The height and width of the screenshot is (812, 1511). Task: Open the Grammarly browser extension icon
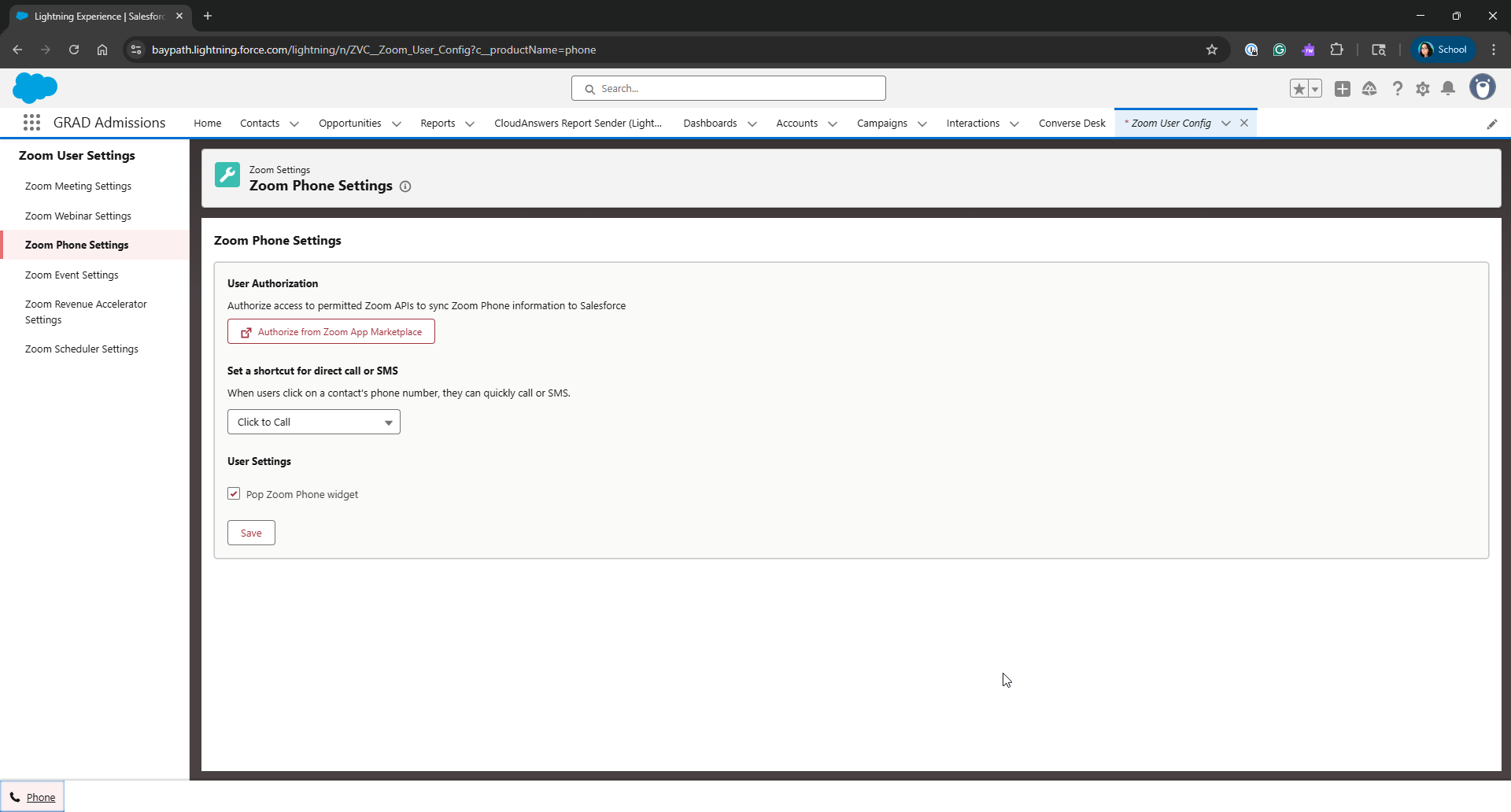point(1280,50)
